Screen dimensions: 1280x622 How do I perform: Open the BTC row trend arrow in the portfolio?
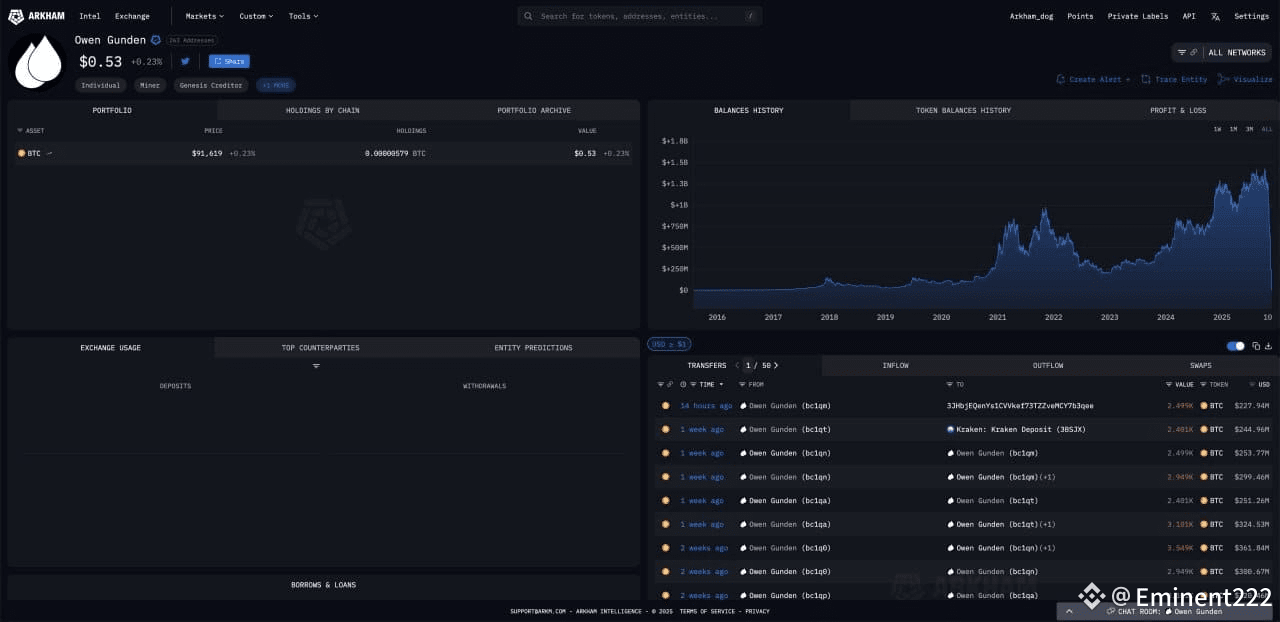(49, 153)
